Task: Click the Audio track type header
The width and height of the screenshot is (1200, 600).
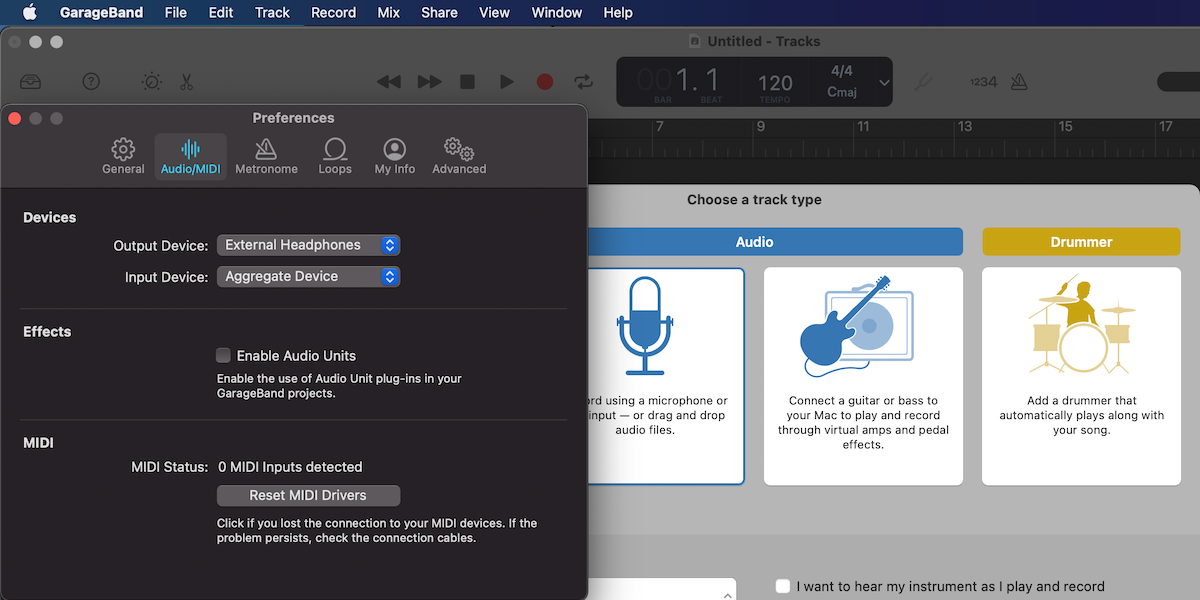Action: point(755,241)
